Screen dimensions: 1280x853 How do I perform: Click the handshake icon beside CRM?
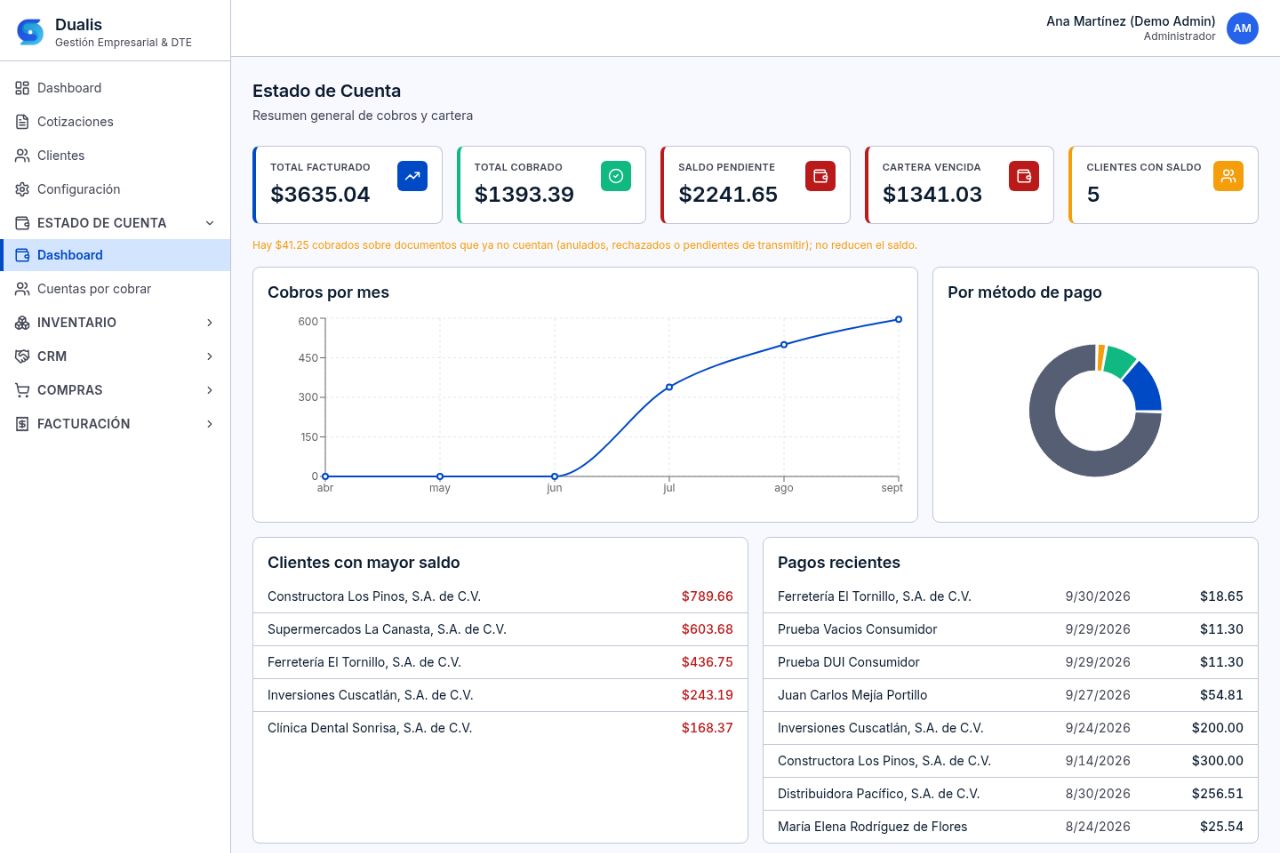tap(22, 356)
